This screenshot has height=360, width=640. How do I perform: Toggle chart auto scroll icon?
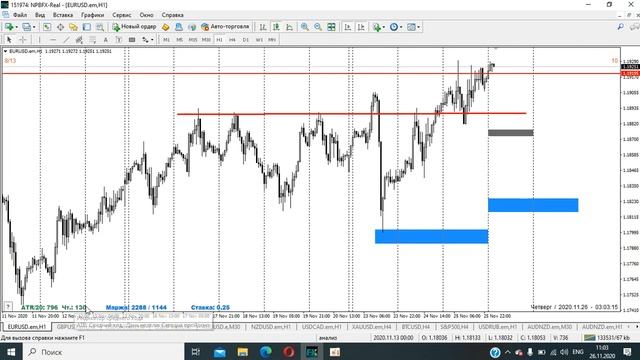coord(348,27)
